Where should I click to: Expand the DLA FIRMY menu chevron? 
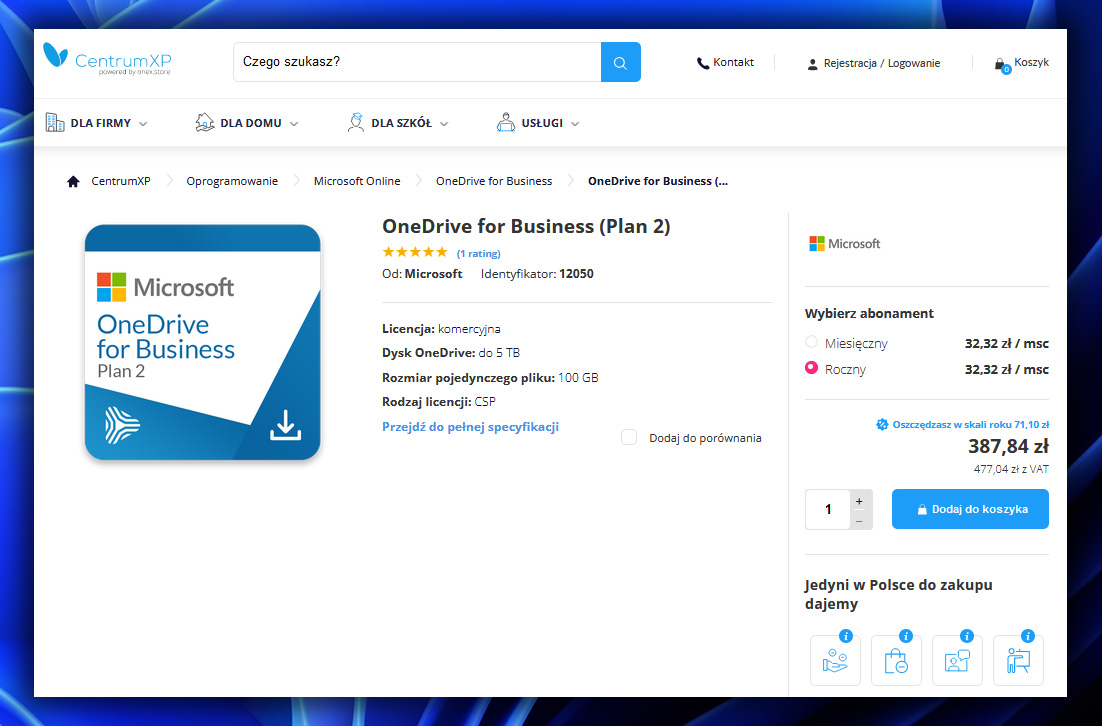click(x=143, y=124)
